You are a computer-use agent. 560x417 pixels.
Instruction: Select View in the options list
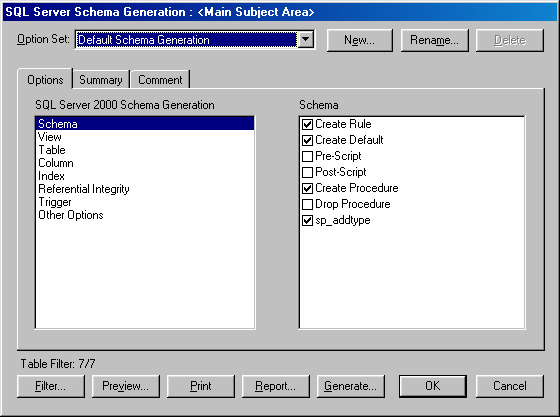(x=145, y=137)
